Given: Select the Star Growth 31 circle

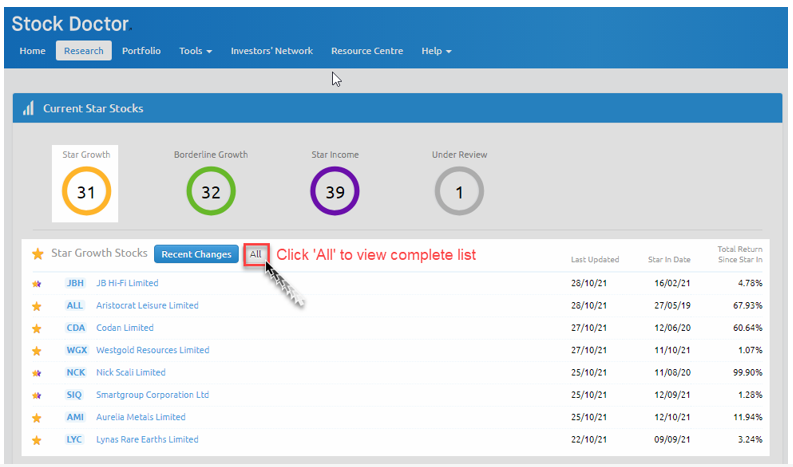Looking at the screenshot, I should click(86, 191).
